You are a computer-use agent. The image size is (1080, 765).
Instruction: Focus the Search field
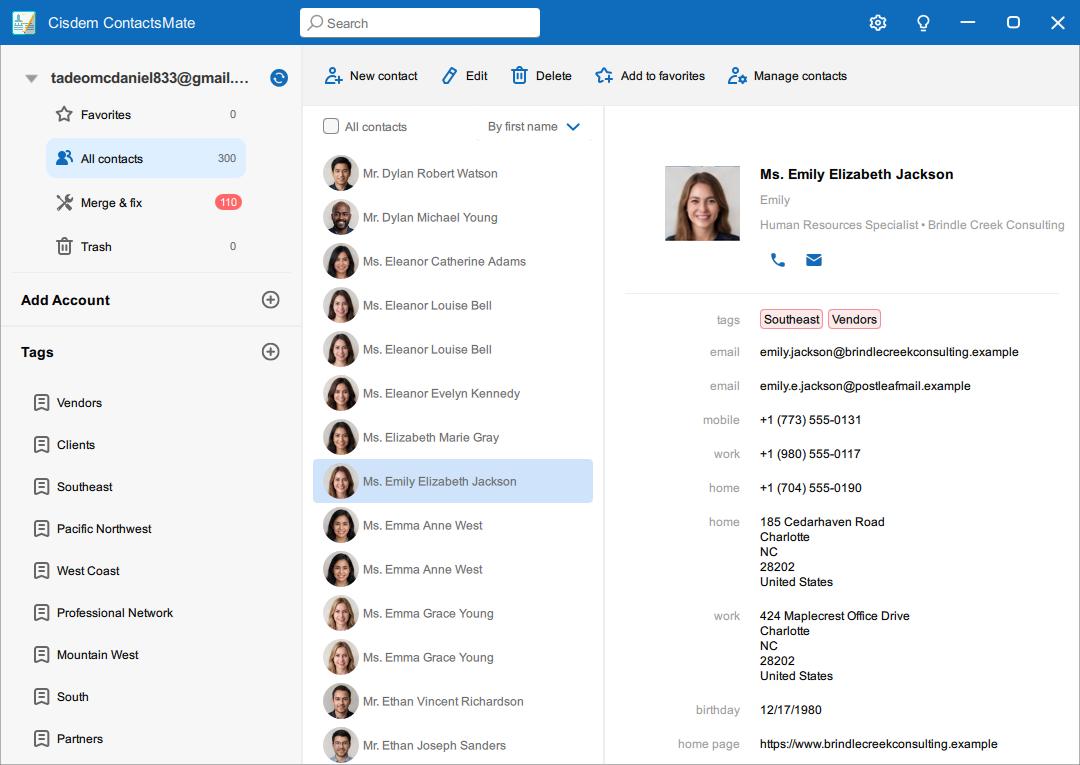coord(419,23)
